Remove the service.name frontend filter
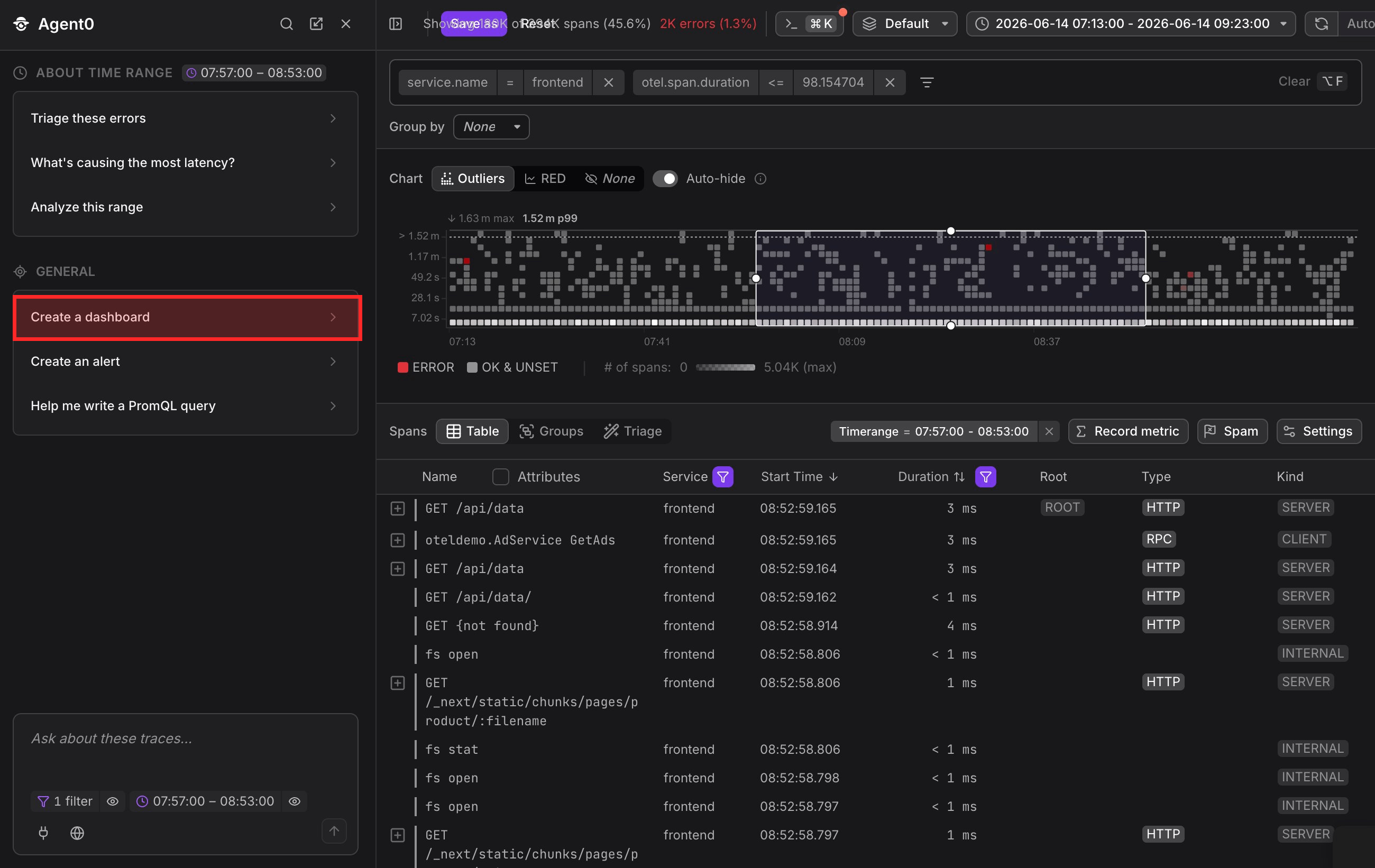Screen dimensions: 1375x868 [608, 82]
